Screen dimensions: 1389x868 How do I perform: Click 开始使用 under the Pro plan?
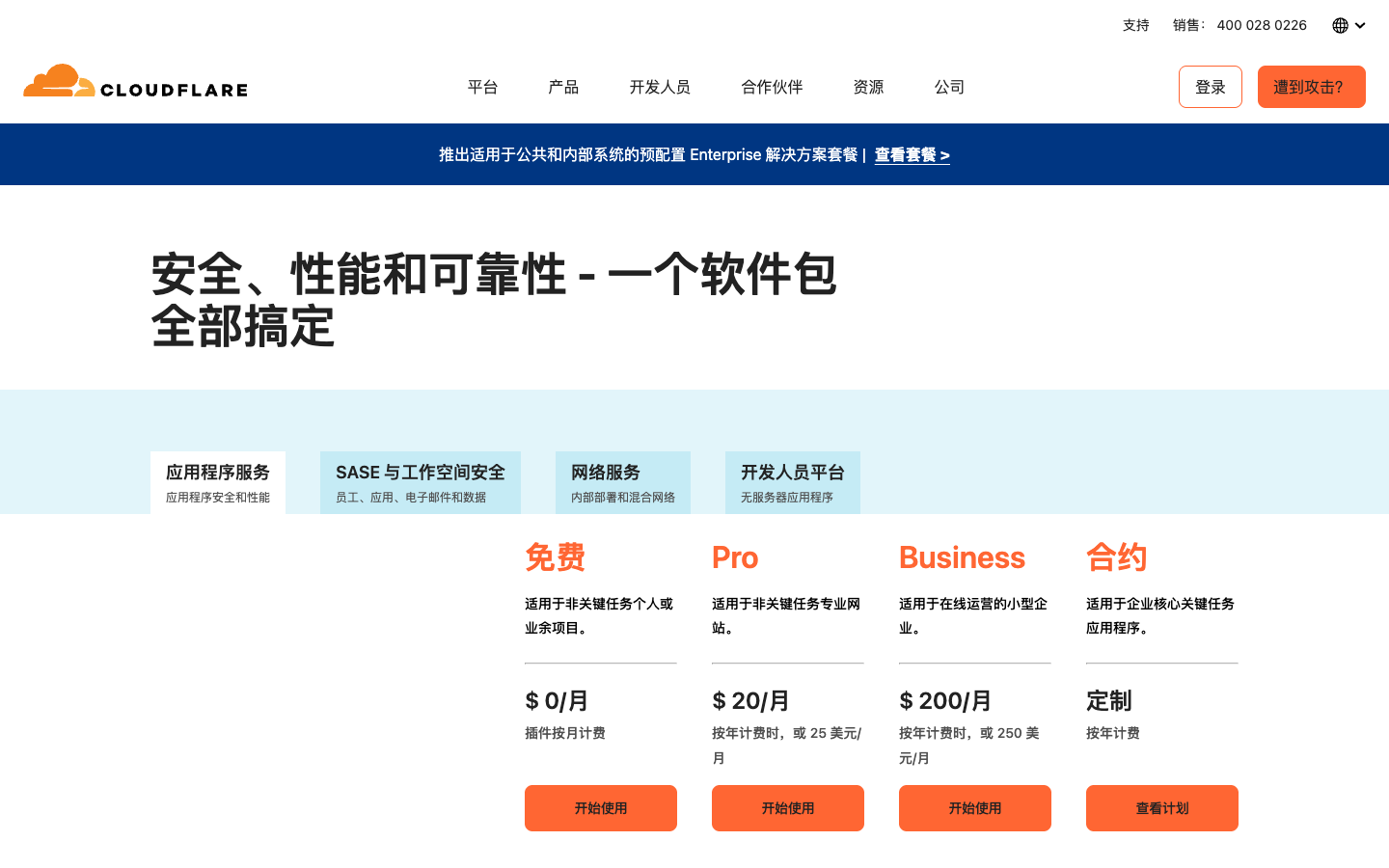coord(788,808)
